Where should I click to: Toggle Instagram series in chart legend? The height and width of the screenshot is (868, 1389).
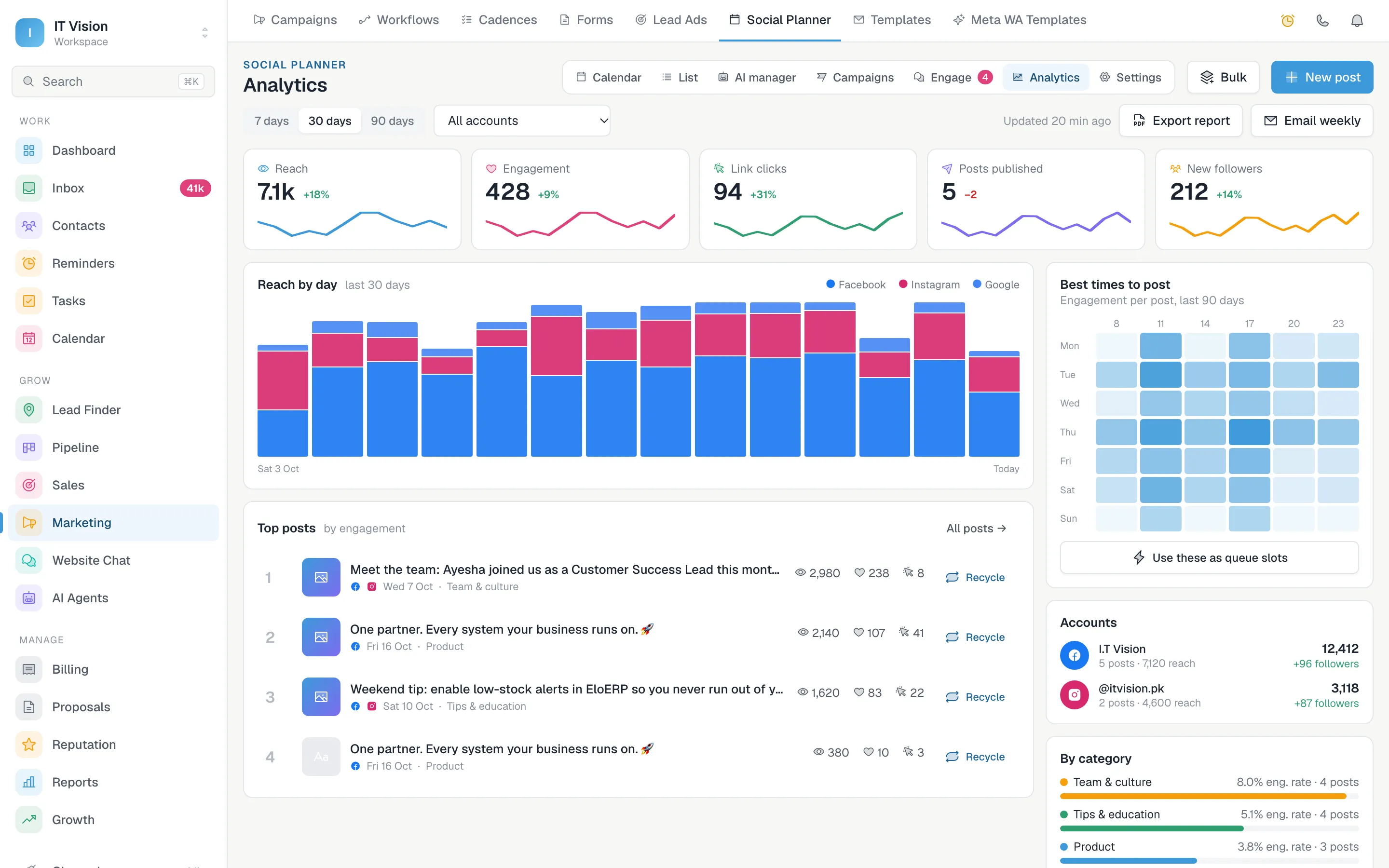pos(929,285)
